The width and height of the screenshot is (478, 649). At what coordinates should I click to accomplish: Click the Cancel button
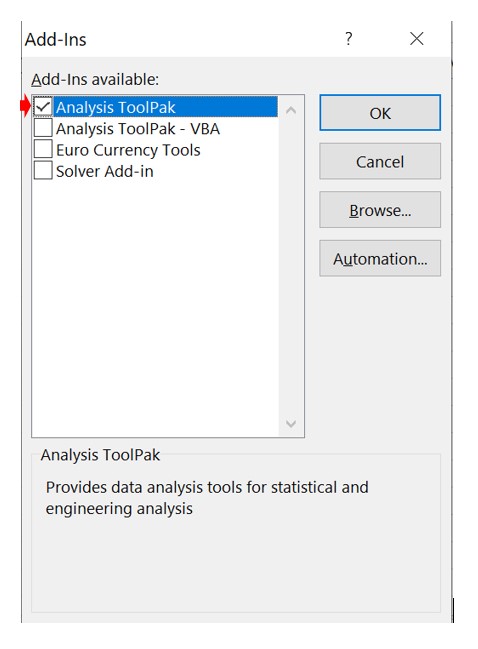coord(380,161)
